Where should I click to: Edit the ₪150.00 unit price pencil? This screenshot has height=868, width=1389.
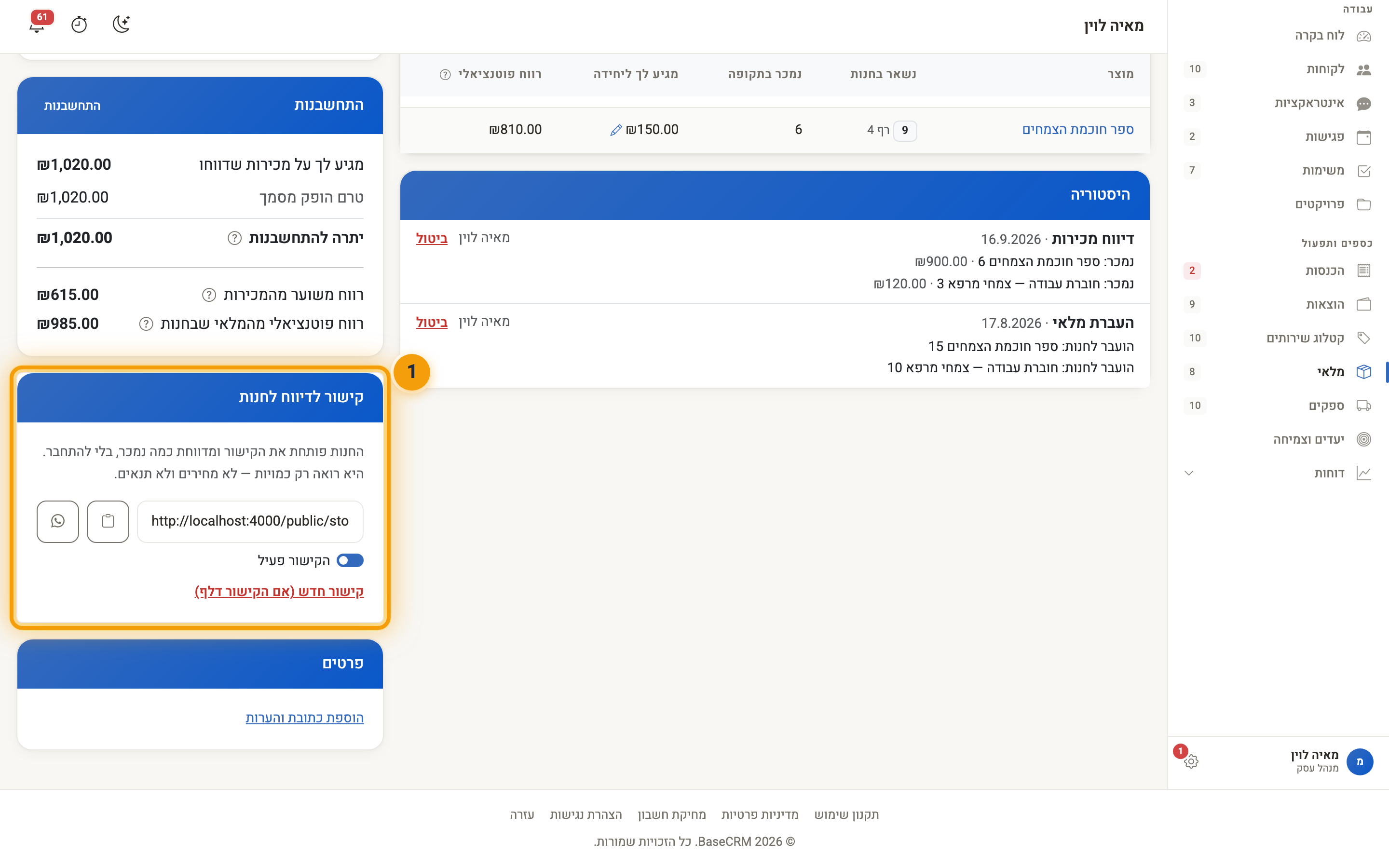tap(616, 130)
